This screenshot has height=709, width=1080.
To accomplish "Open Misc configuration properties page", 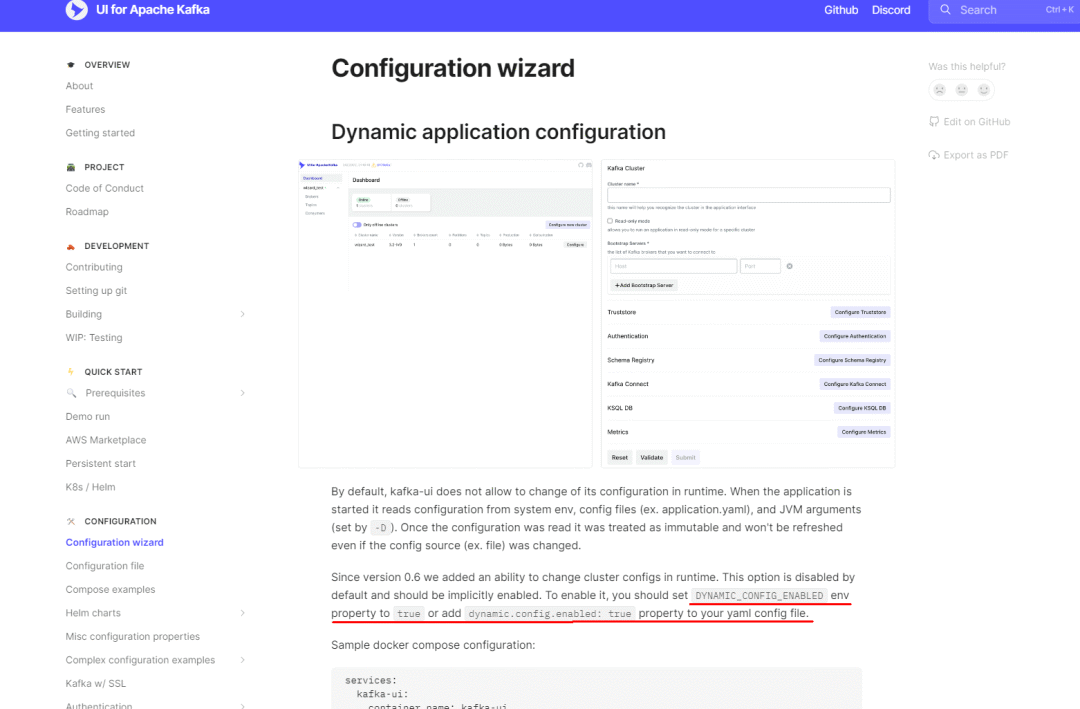I will 132,637.
